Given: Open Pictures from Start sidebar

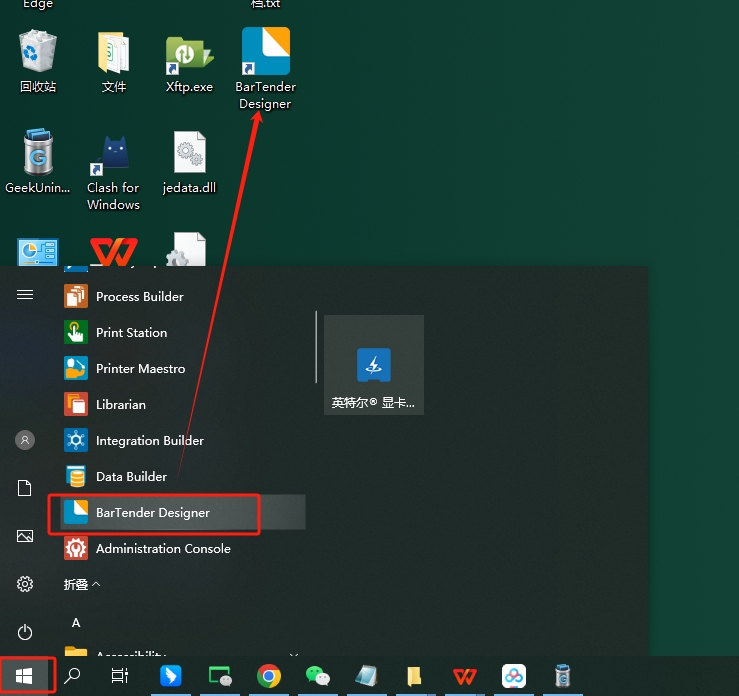Looking at the screenshot, I should (x=25, y=536).
